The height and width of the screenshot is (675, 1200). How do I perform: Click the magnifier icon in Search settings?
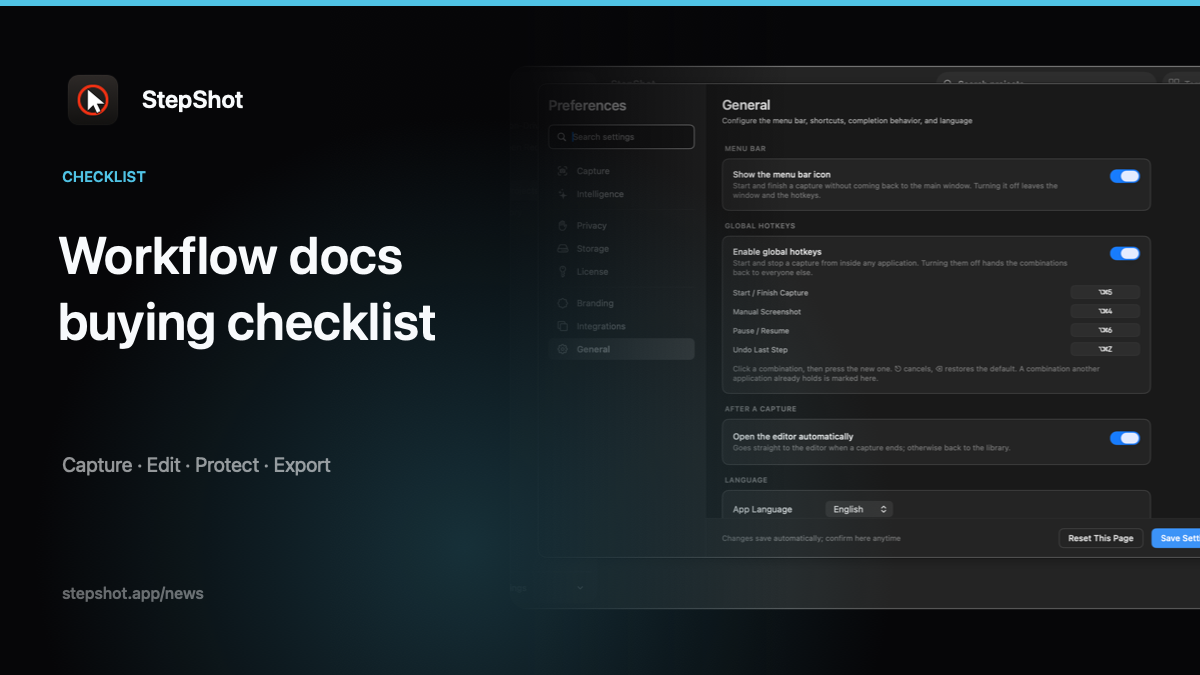click(562, 137)
